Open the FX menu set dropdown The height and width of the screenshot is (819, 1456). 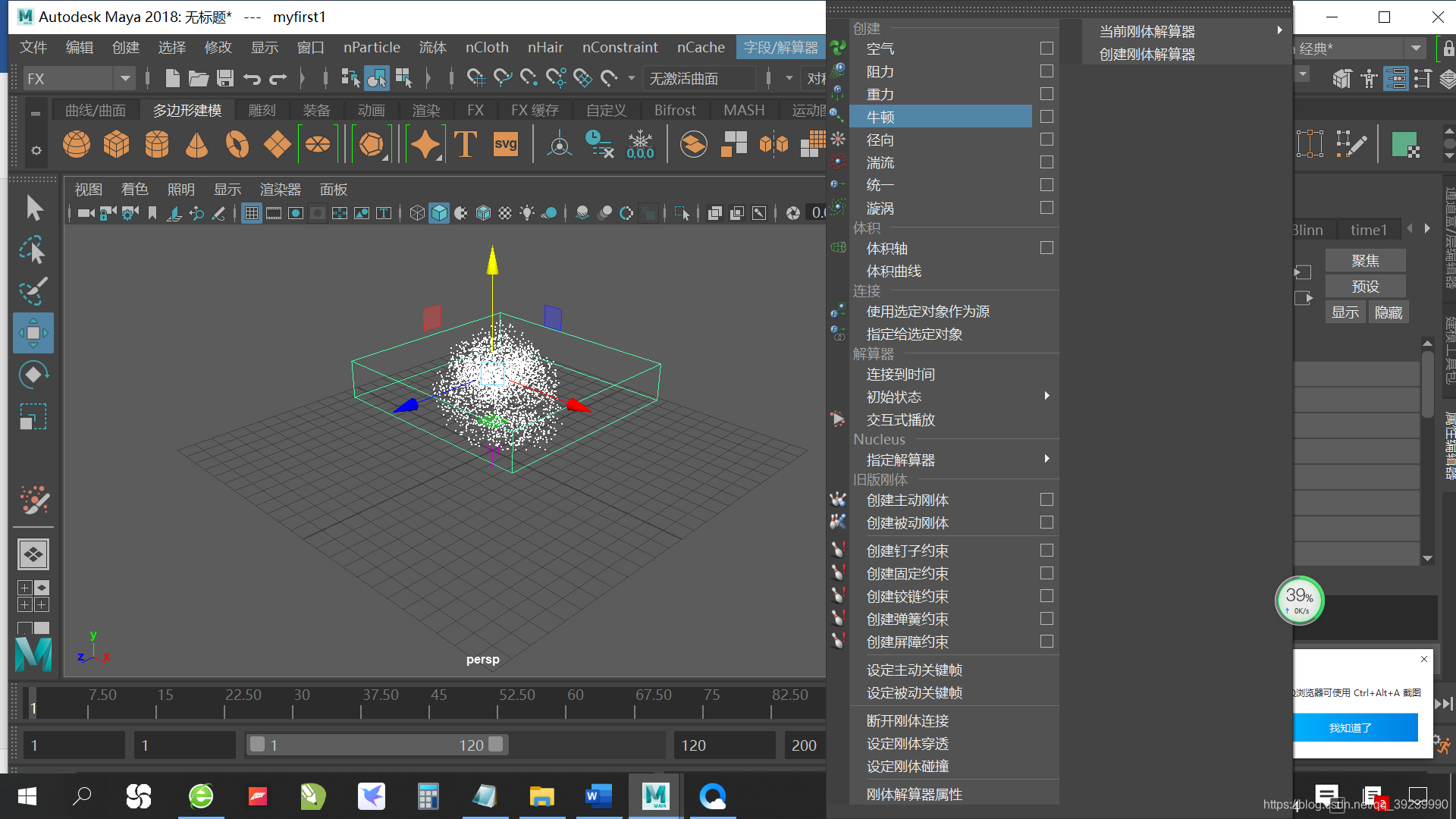(125, 78)
